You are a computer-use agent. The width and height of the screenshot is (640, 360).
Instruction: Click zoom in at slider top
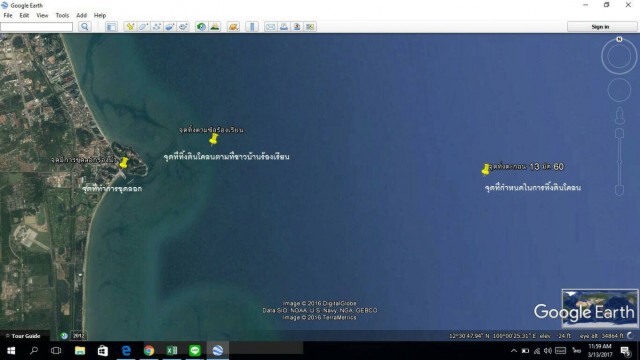pos(619,133)
